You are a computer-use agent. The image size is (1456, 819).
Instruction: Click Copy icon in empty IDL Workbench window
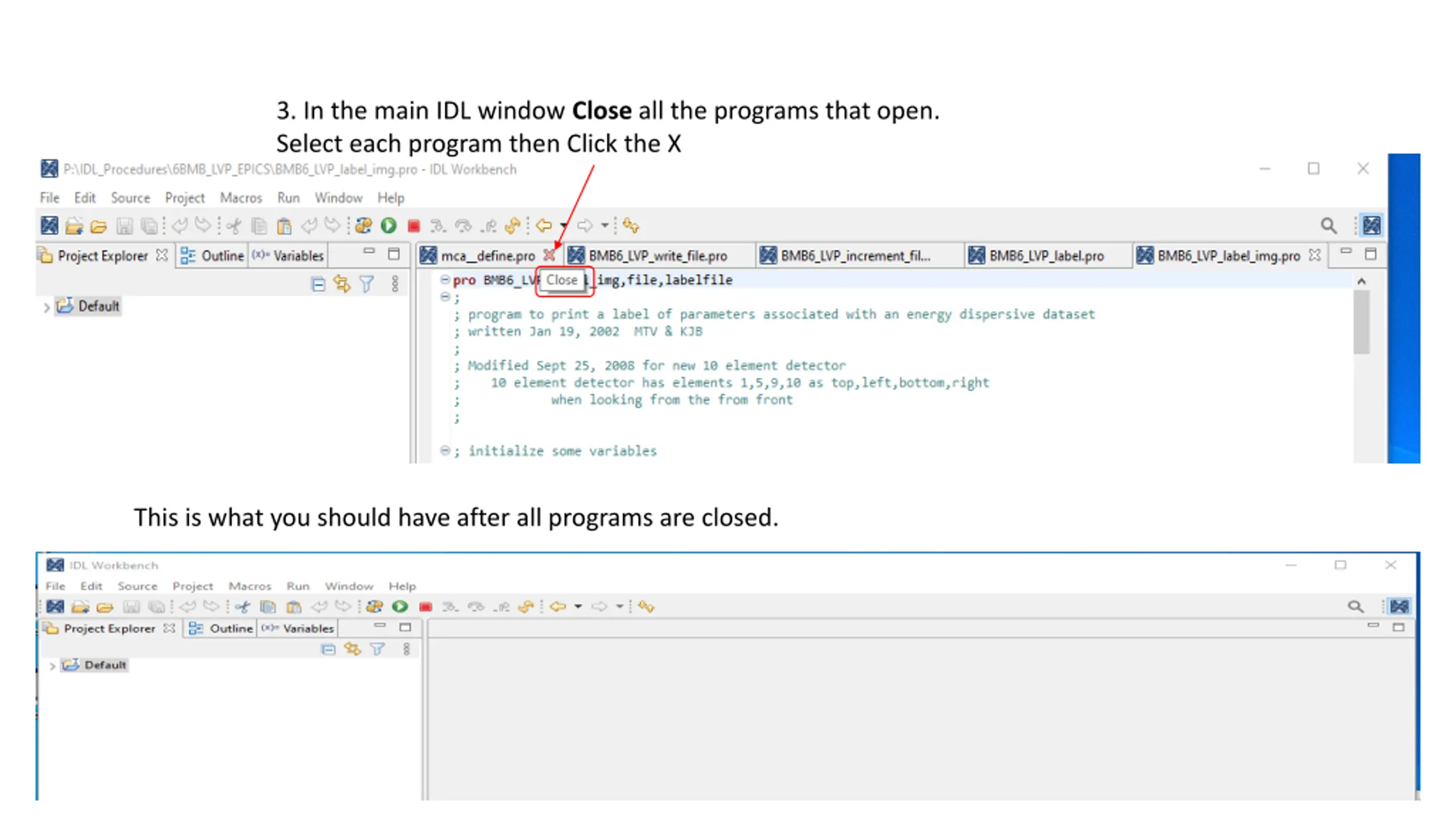[268, 607]
